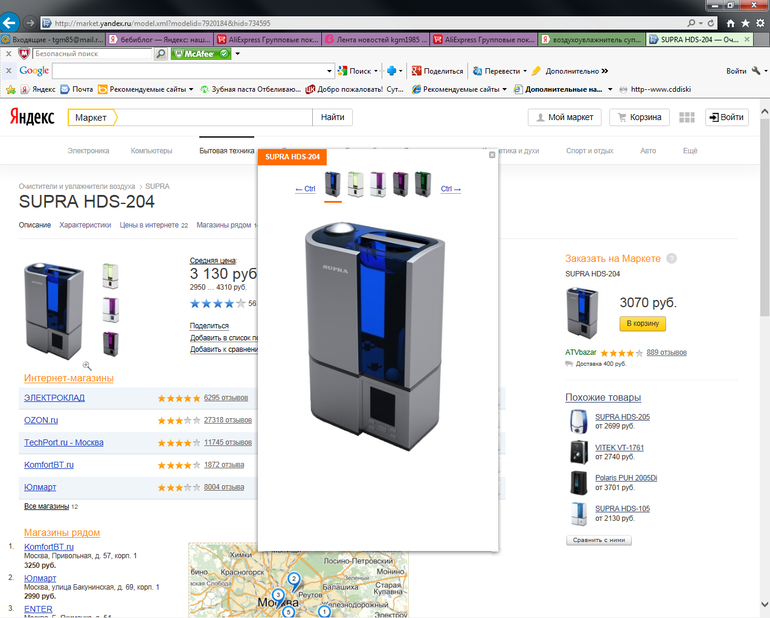Select the green humidifier color thumbnail
The image size is (770, 618).
point(422,183)
